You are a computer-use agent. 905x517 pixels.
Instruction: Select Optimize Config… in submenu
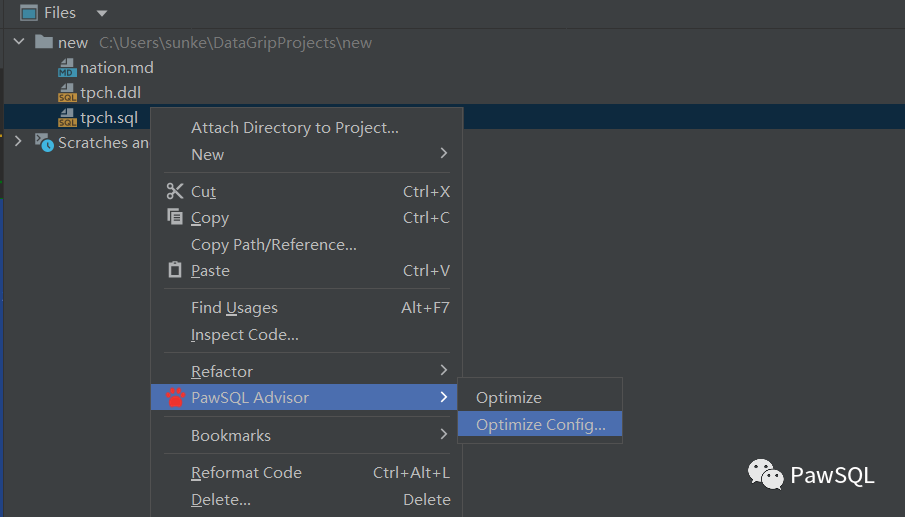540,425
